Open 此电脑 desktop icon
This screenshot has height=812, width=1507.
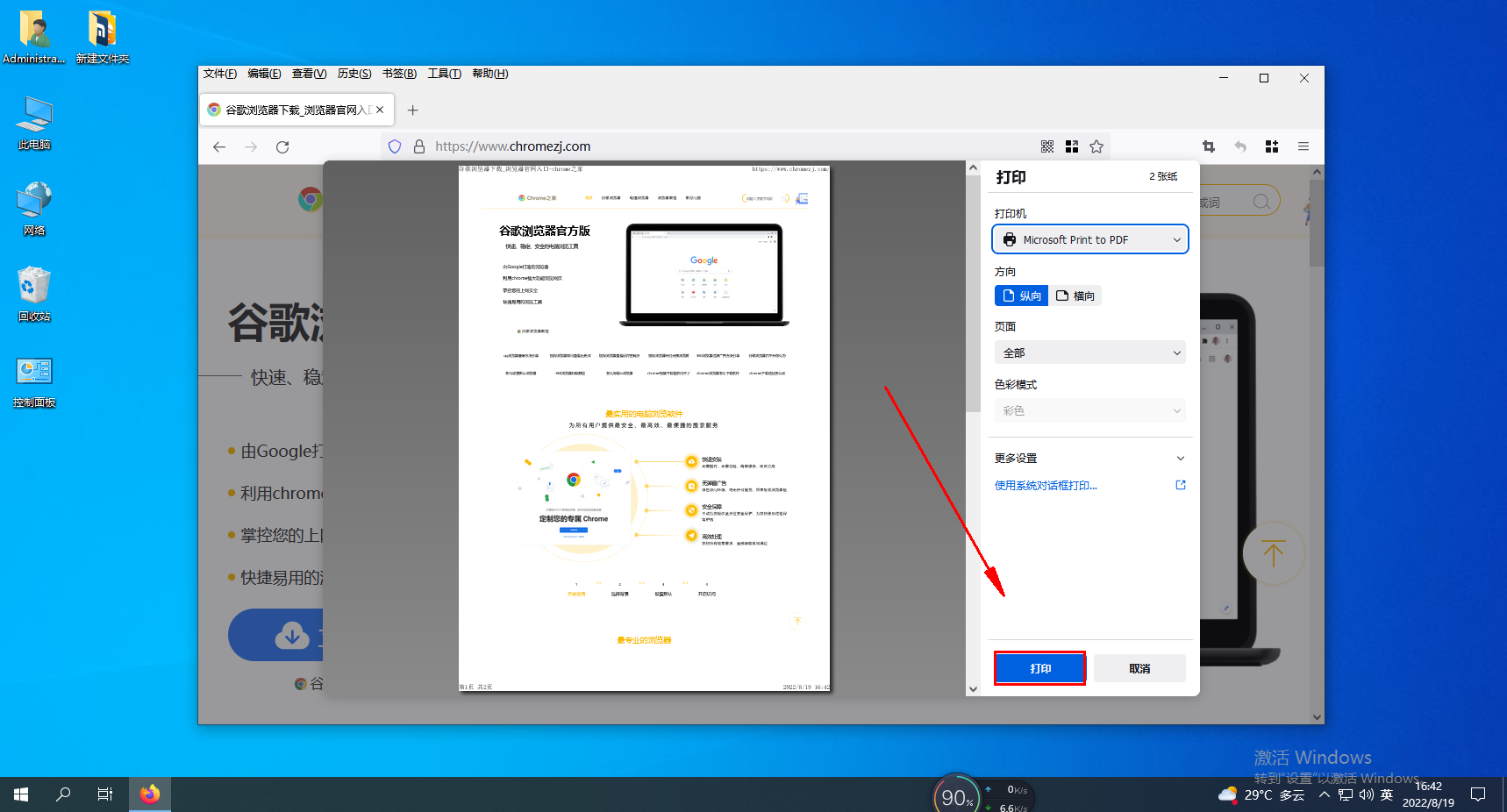(x=34, y=124)
